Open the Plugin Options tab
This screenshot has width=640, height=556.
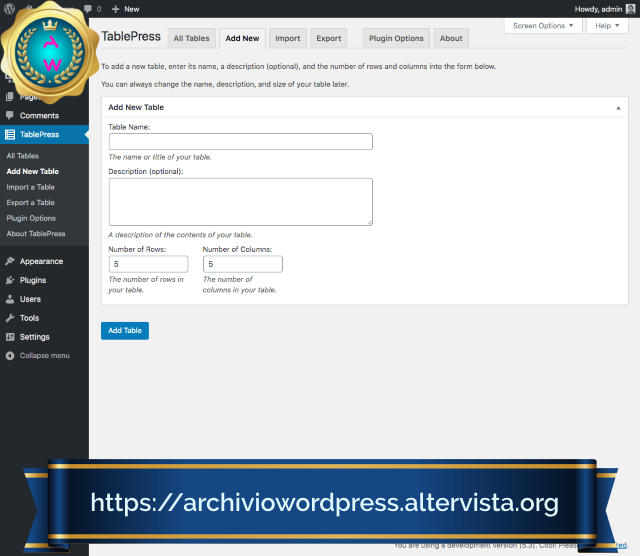(396, 38)
